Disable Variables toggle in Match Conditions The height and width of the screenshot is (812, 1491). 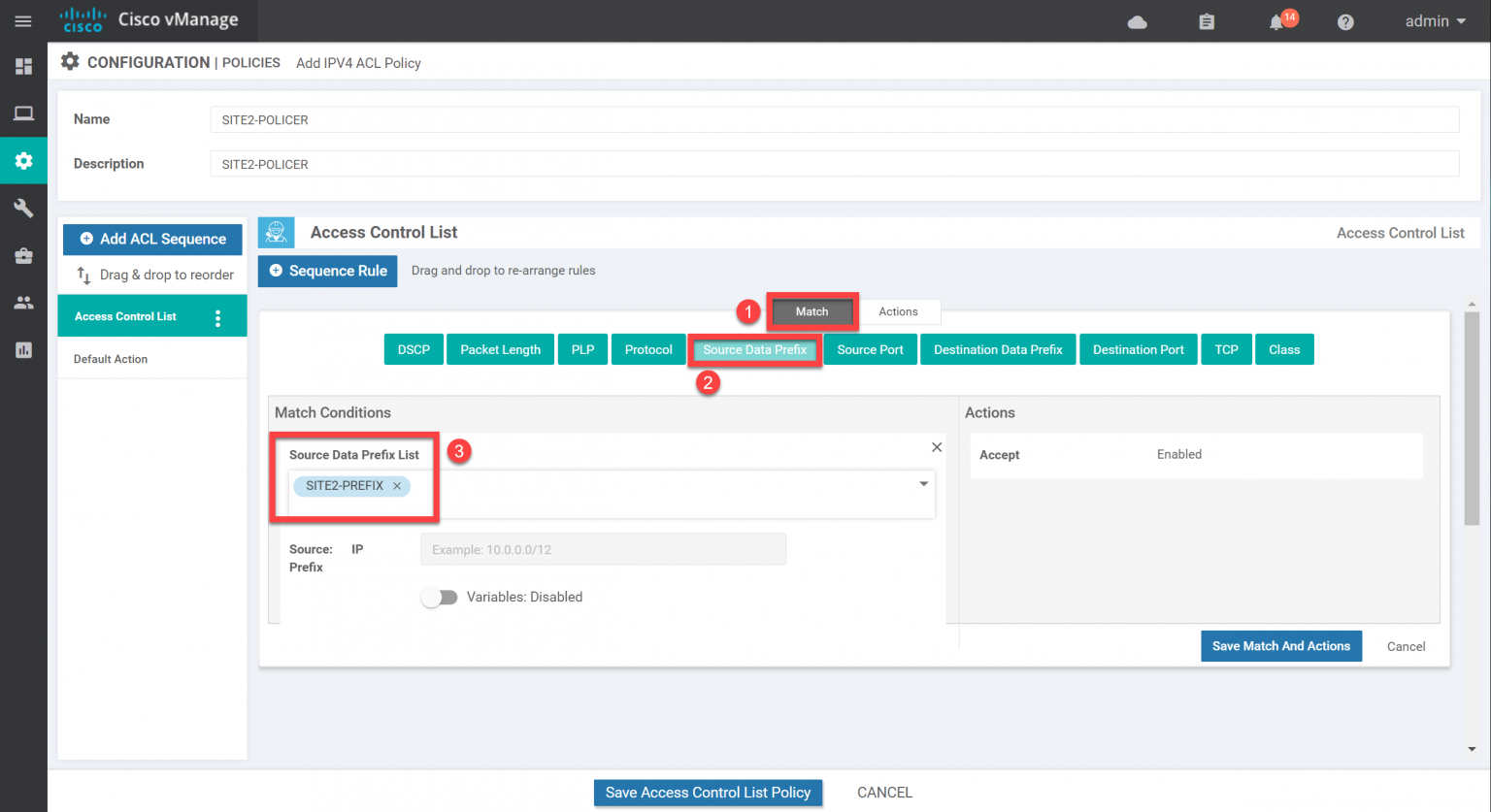(439, 597)
